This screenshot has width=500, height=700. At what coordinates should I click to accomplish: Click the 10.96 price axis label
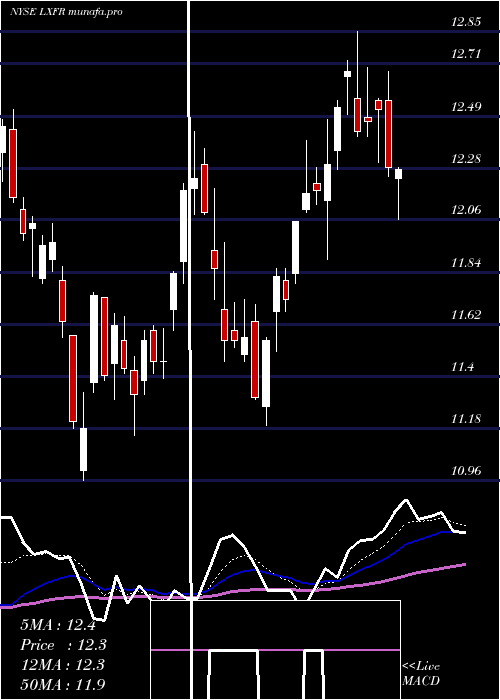[x=466, y=471]
